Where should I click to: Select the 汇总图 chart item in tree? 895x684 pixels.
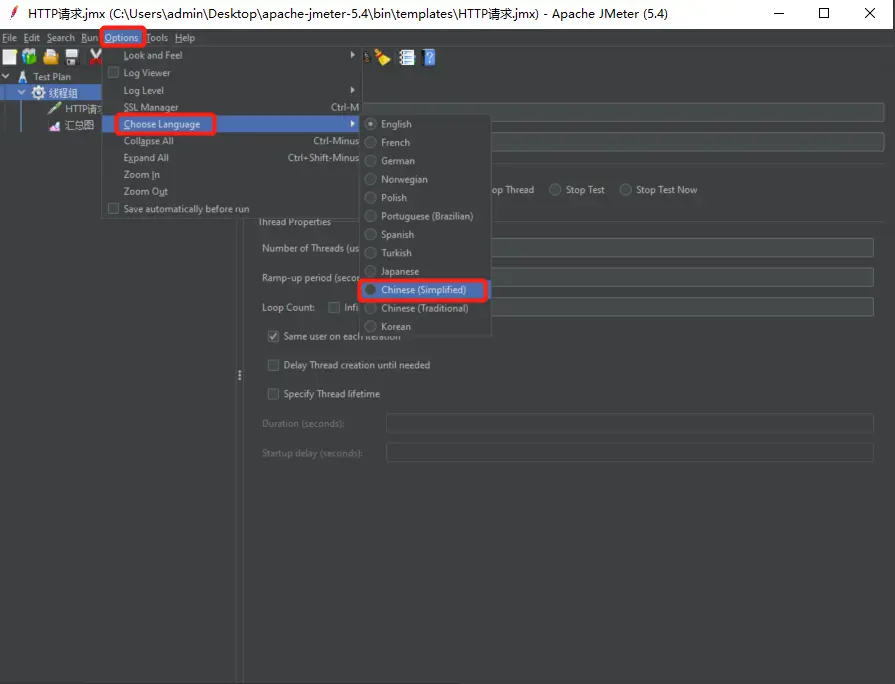tap(79, 126)
